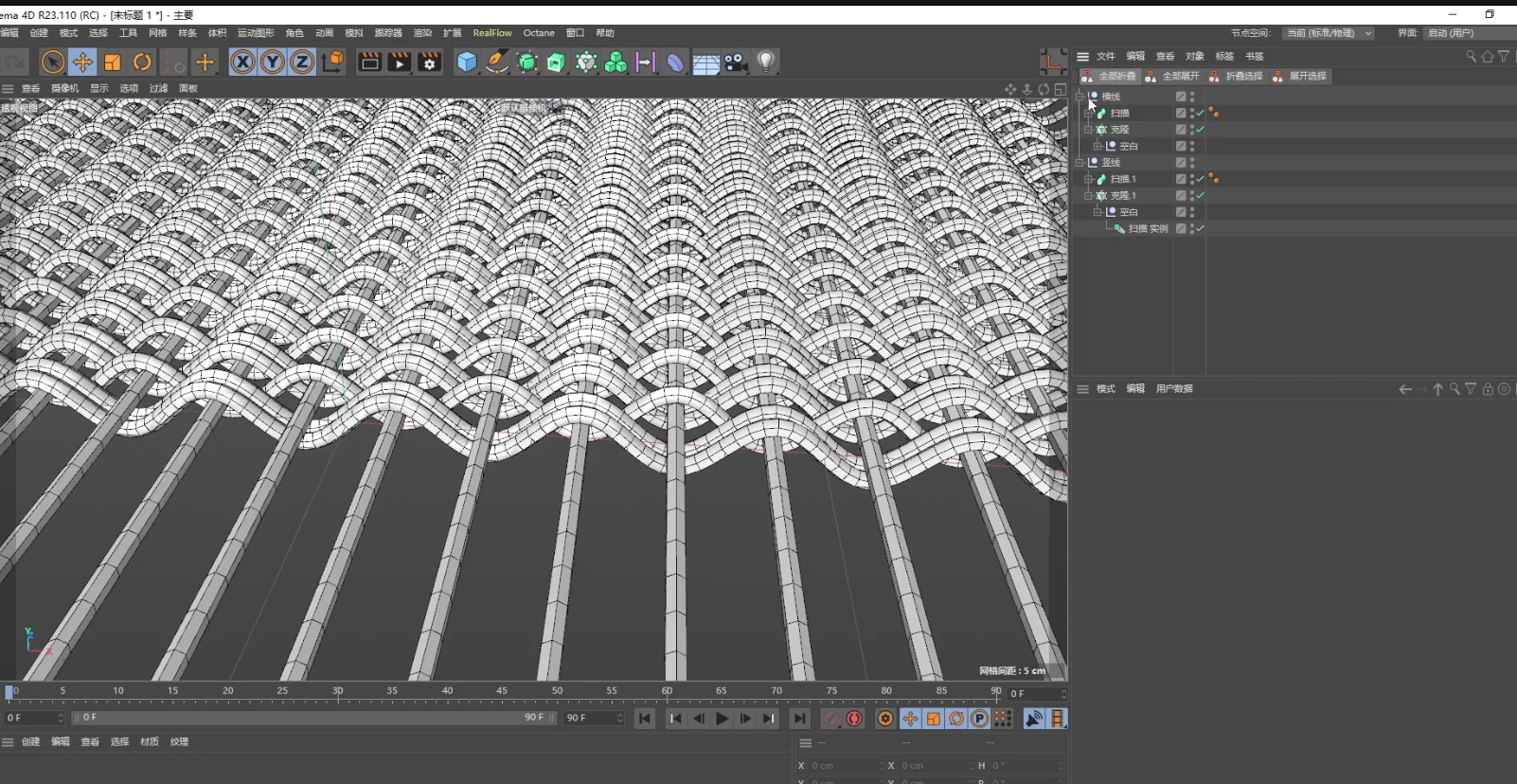Image resolution: width=1517 pixels, height=784 pixels.
Task: Click timeline ruler at frame 45
Action: click(502, 691)
